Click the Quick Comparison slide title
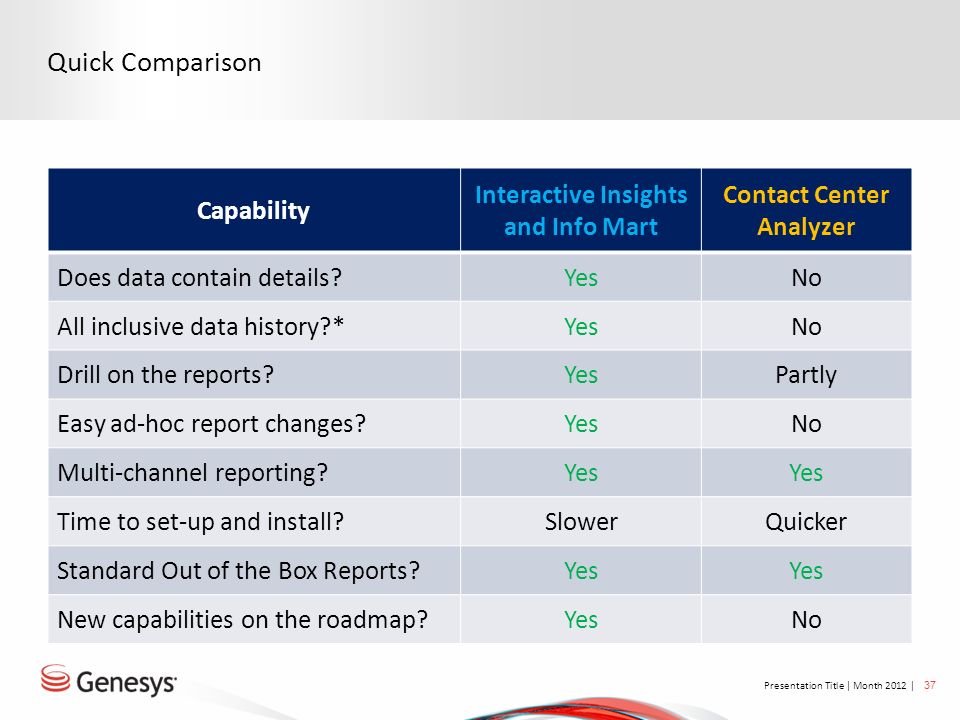 154,62
